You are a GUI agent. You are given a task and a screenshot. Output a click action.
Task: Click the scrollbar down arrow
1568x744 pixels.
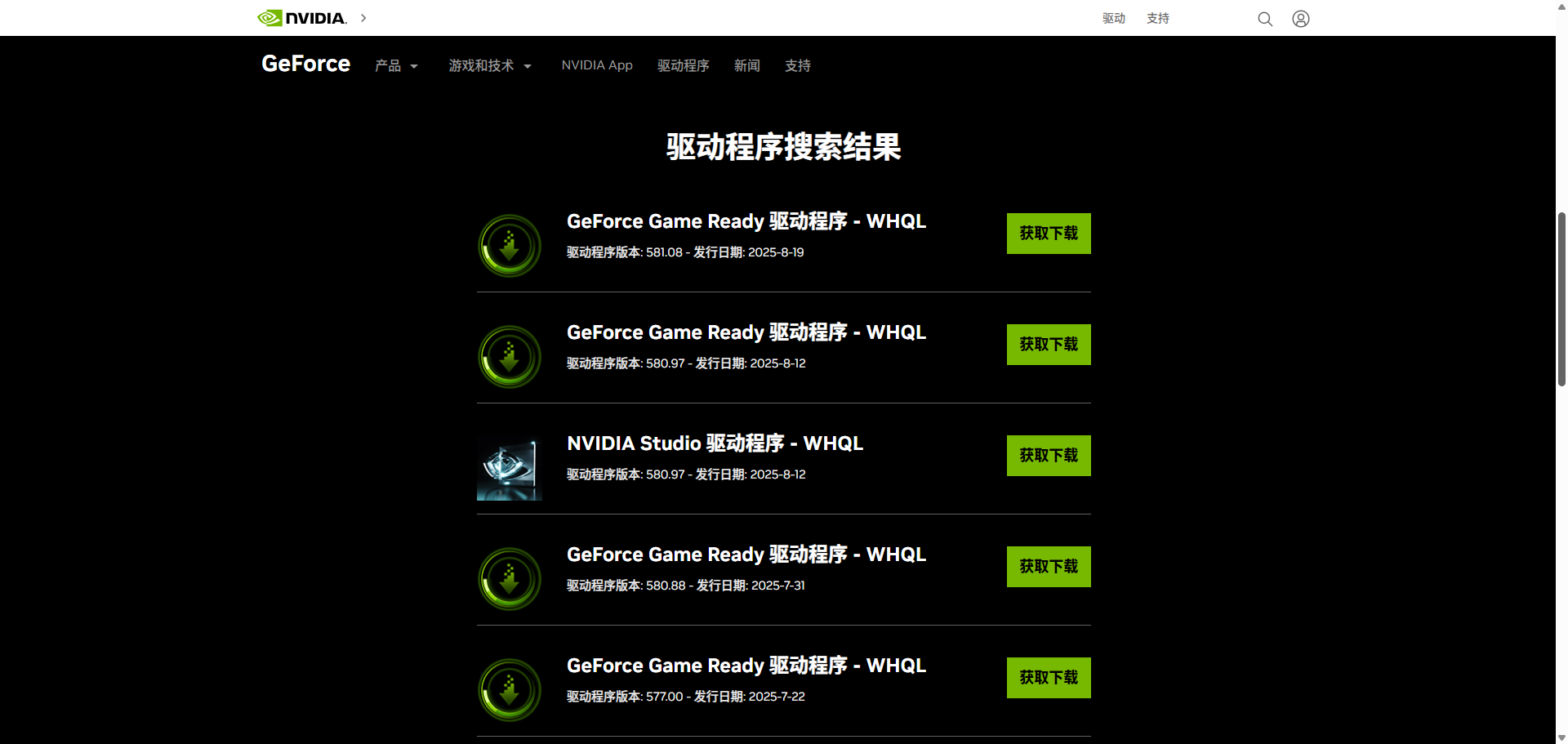coord(1561,738)
